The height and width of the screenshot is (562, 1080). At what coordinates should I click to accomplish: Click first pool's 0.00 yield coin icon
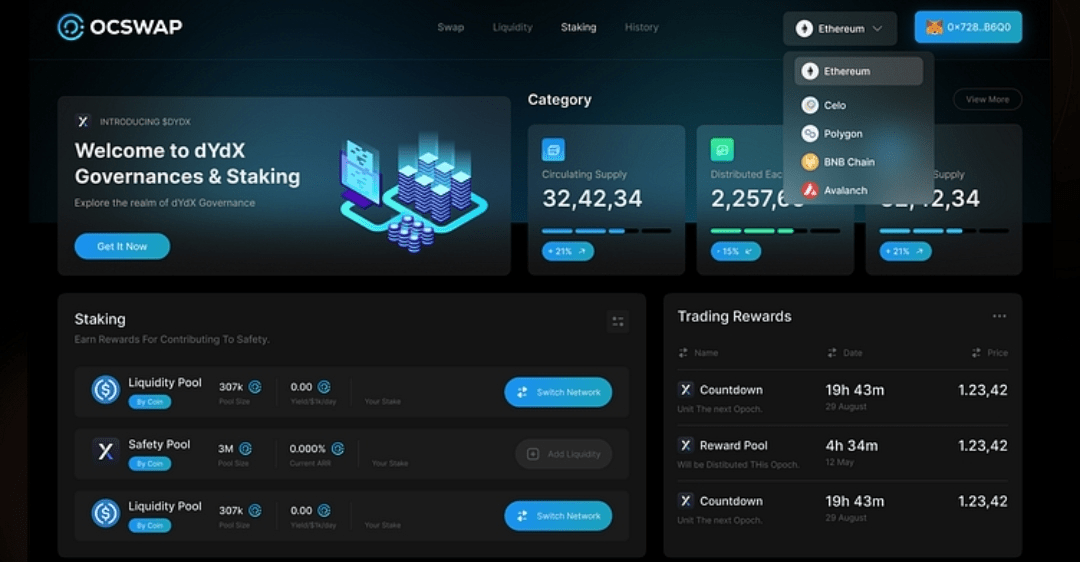(324, 387)
